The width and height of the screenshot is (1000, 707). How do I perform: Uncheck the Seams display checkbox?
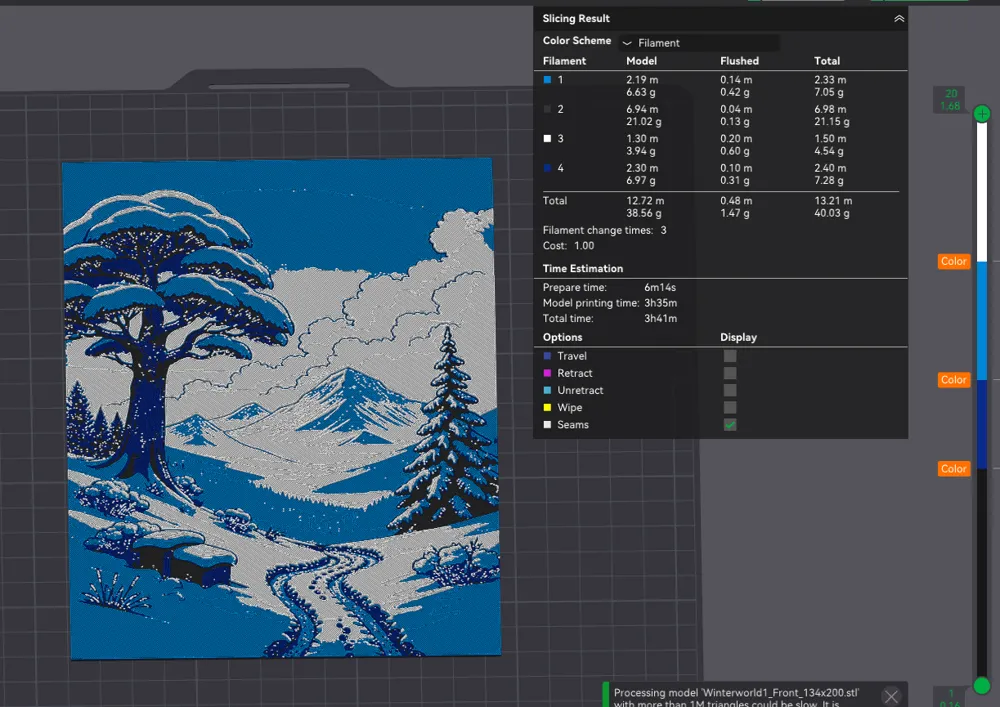pos(730,425)
